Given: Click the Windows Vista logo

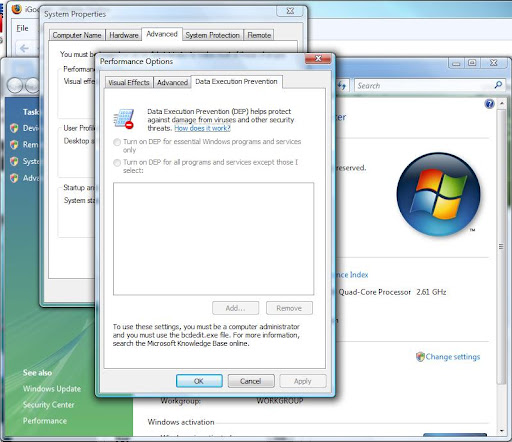Looking at the screenshot, I should (438, 194).
